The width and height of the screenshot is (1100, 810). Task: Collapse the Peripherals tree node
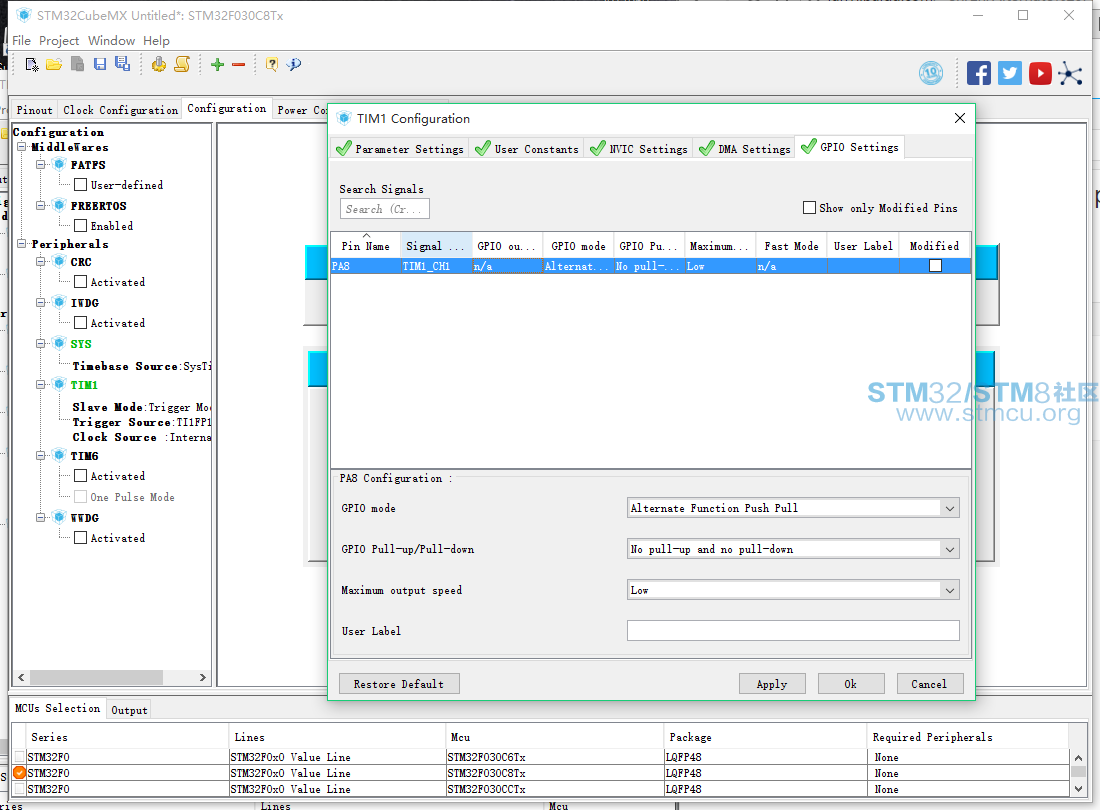click(x=22, y=243)
